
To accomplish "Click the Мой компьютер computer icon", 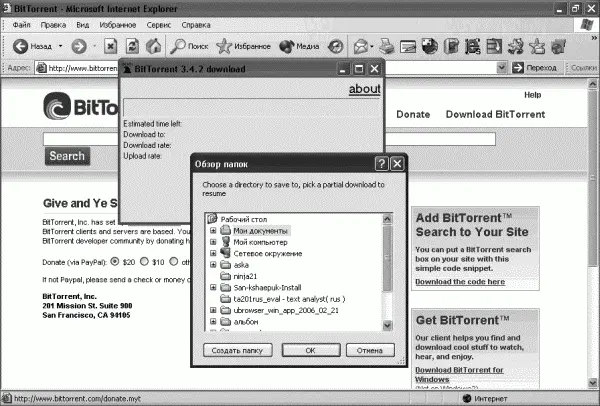I will (226, 242).
